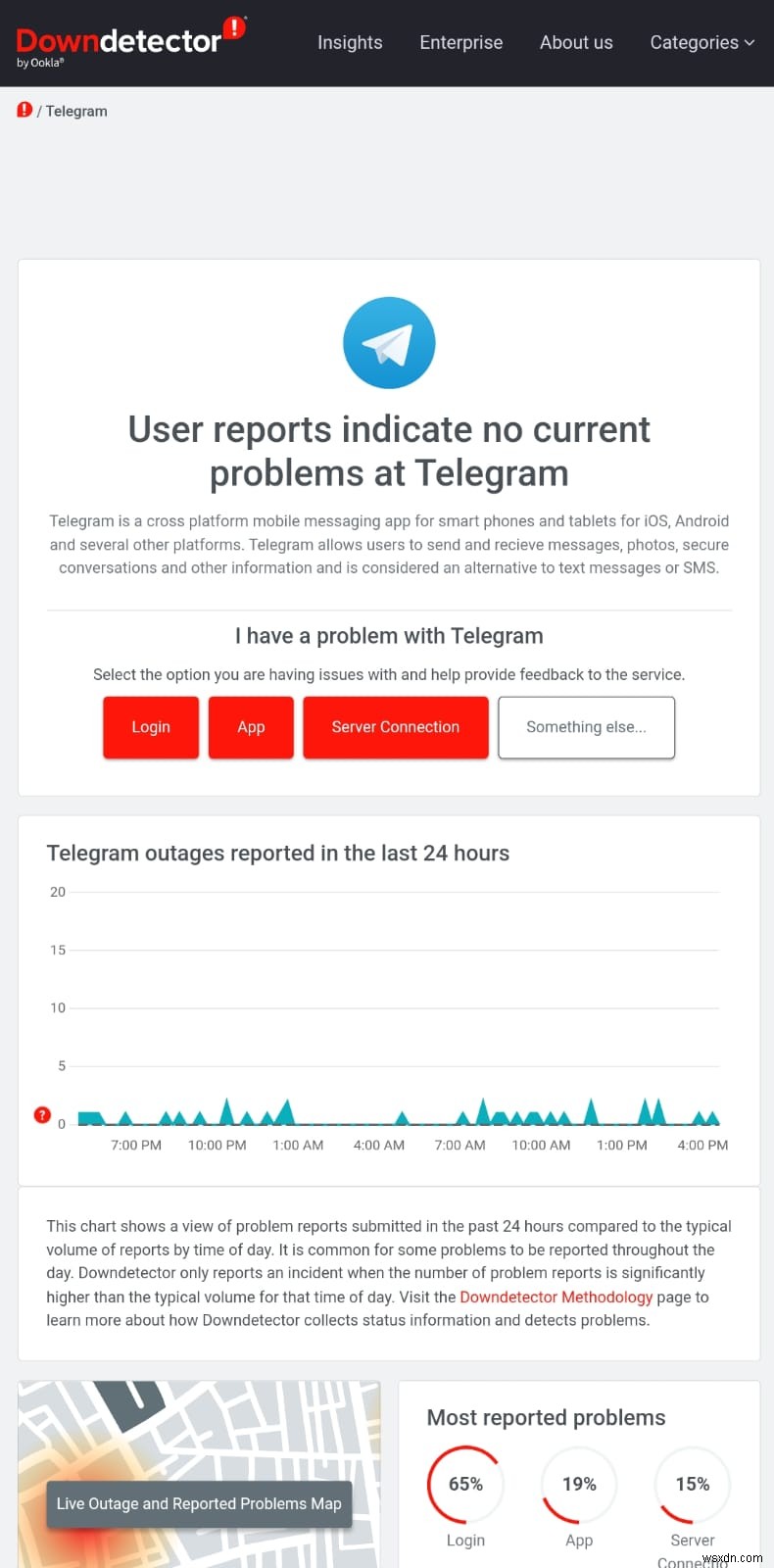Open the Downdetector Methodology link
This screenshot has height=1568, width=774.
[x=556, y=1297]
